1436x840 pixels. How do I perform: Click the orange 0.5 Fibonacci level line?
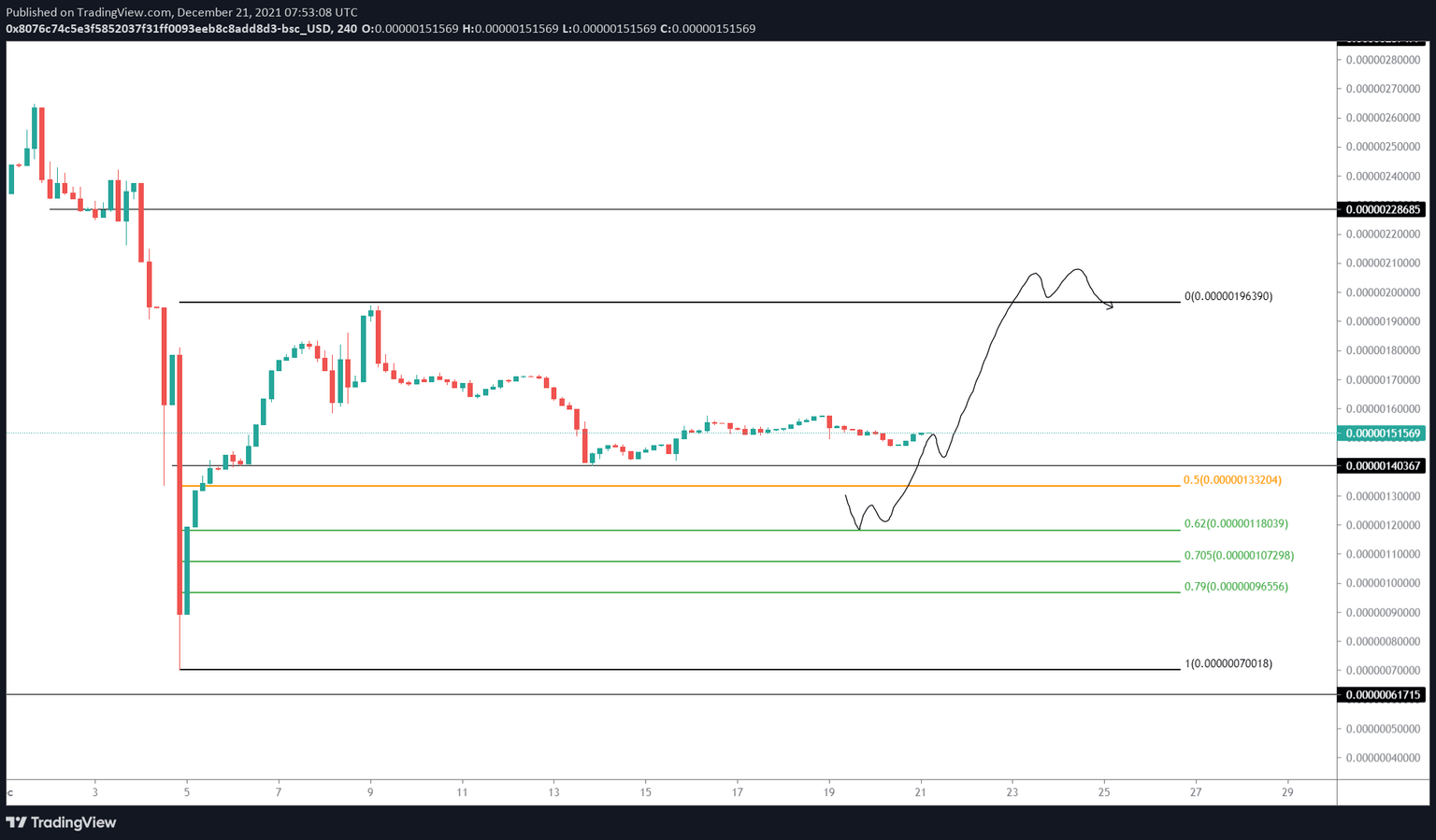(x=654, y=486)
